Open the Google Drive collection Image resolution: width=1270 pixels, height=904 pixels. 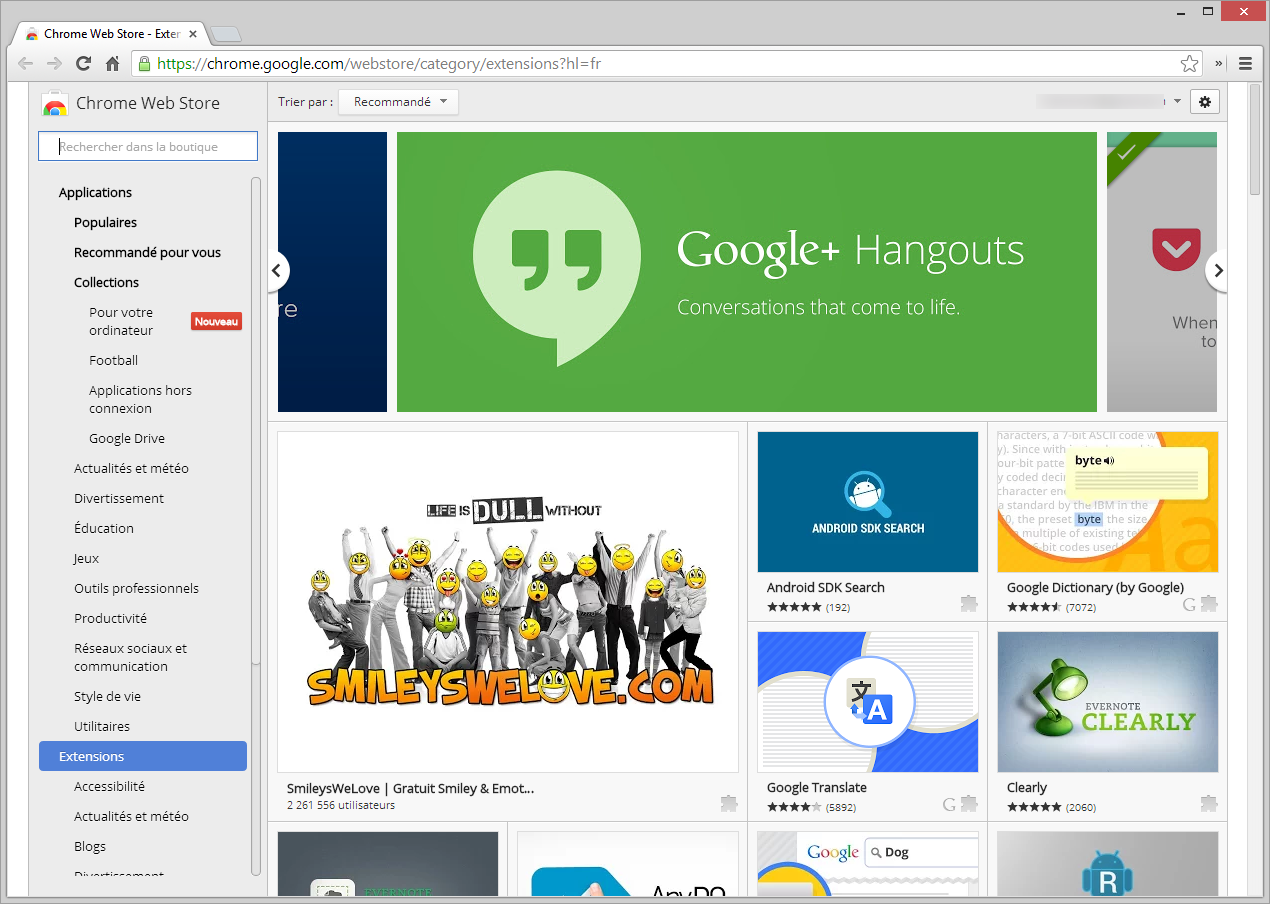[x=127, y=439]
